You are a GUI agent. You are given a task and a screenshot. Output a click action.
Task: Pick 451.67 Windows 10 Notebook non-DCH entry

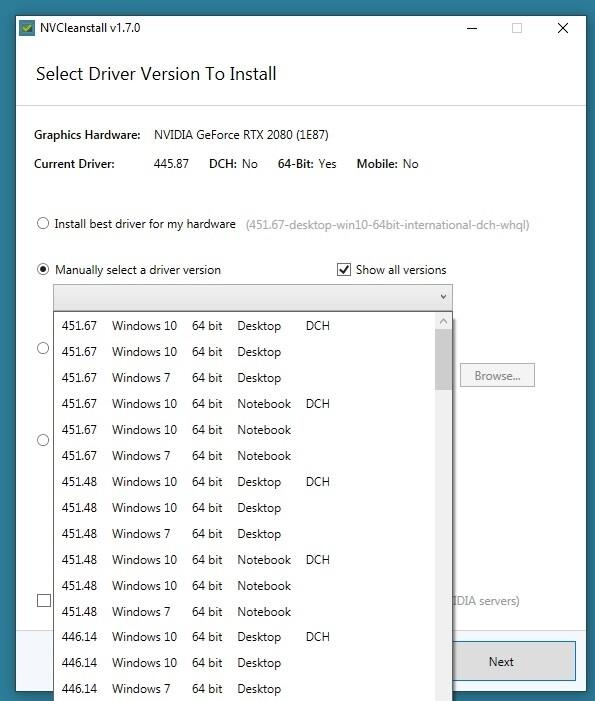point(244,430)
